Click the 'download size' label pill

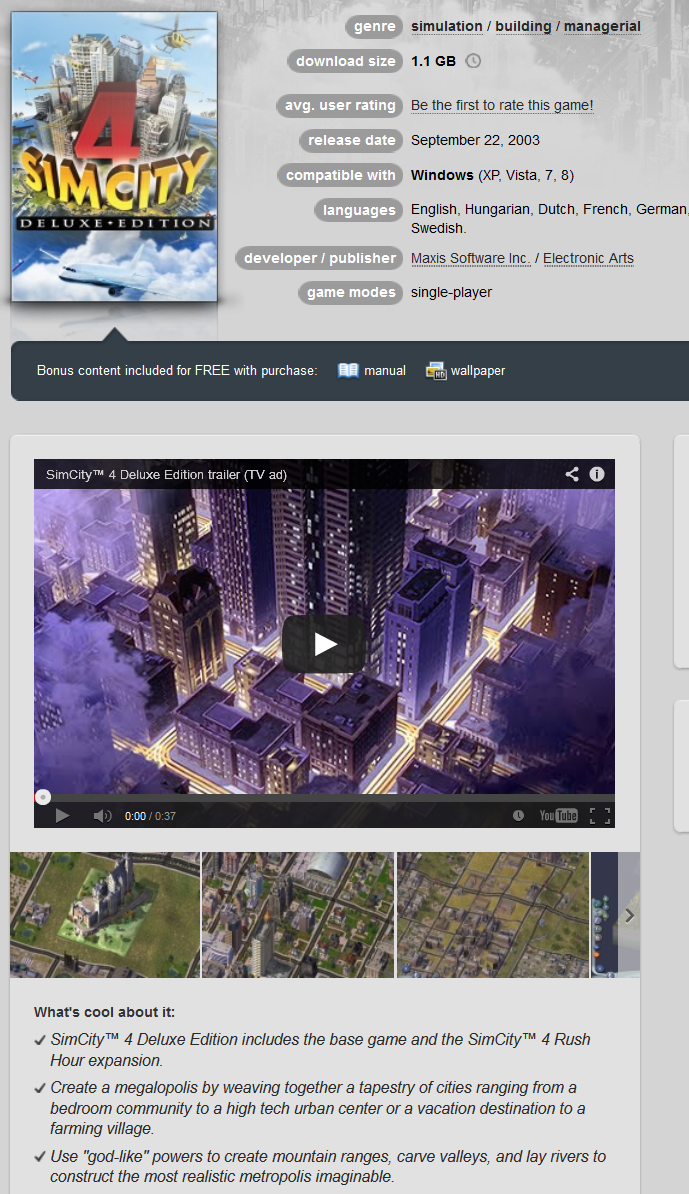point(345,62)
